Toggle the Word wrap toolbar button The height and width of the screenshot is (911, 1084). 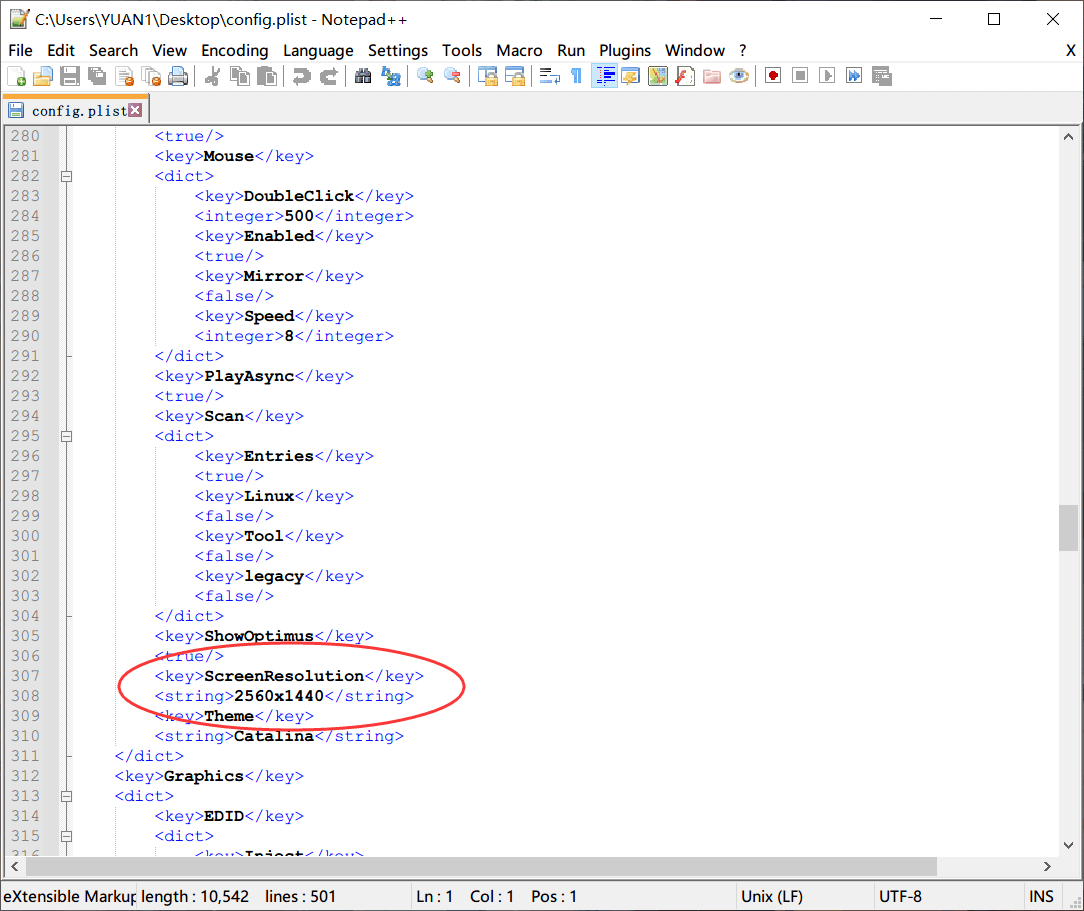coord(550,76)
